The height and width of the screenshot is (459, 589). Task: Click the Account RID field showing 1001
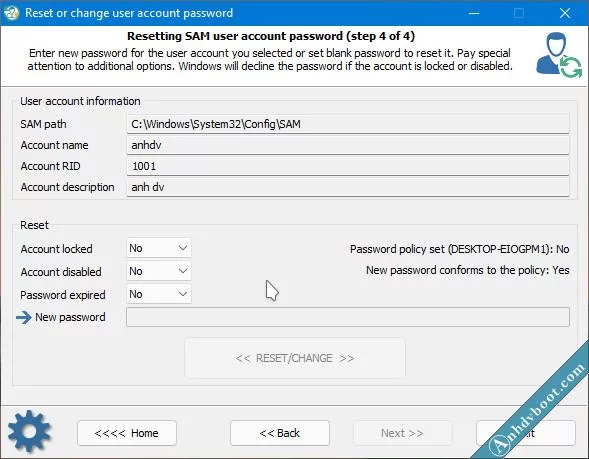click(348, 166)
